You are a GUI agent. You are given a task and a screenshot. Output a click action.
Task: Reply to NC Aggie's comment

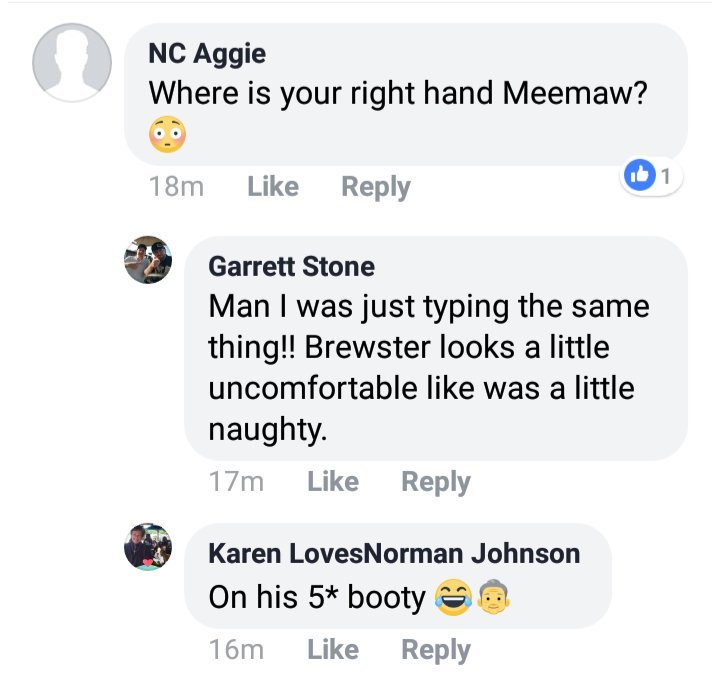point(375,187)
